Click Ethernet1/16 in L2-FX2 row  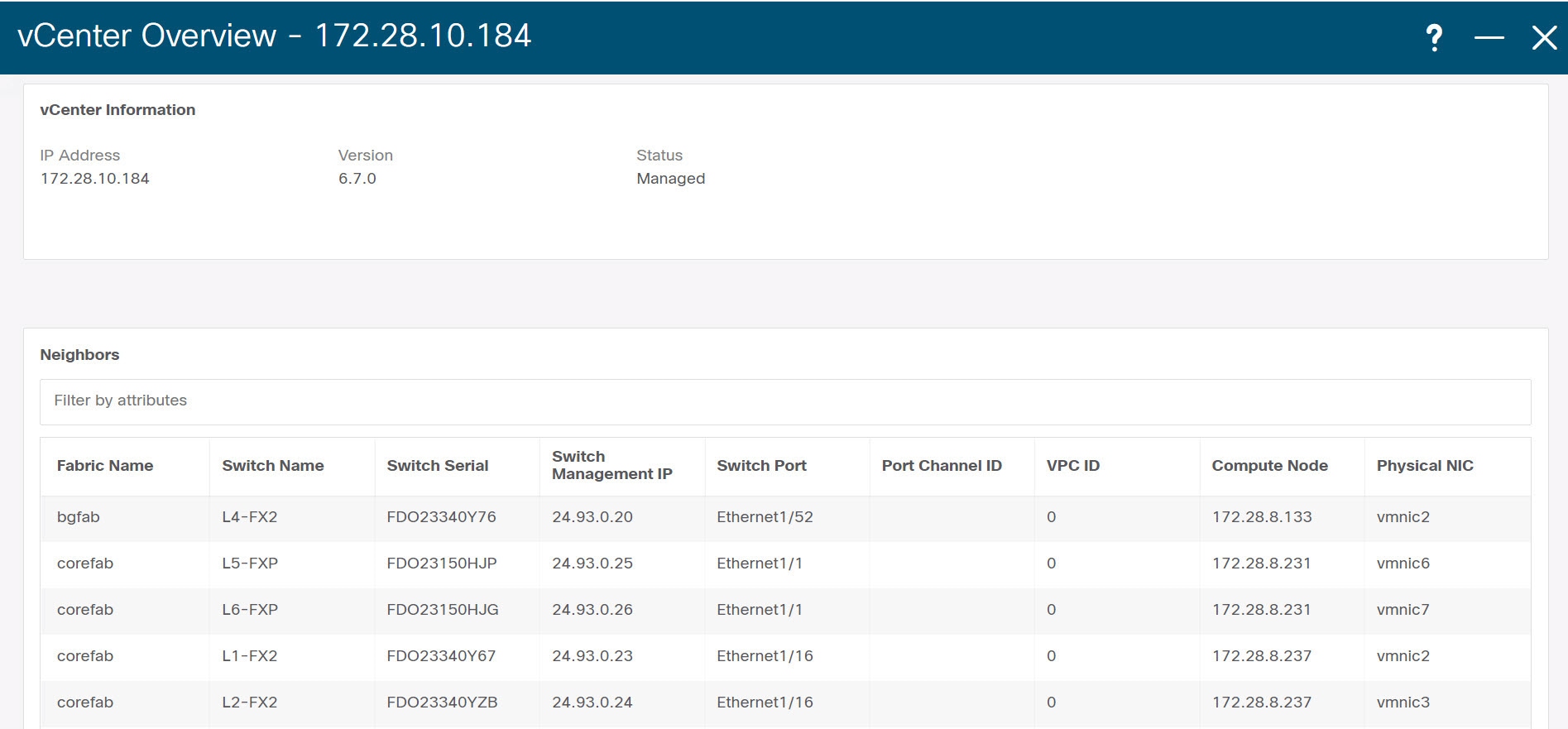point(765,703)
